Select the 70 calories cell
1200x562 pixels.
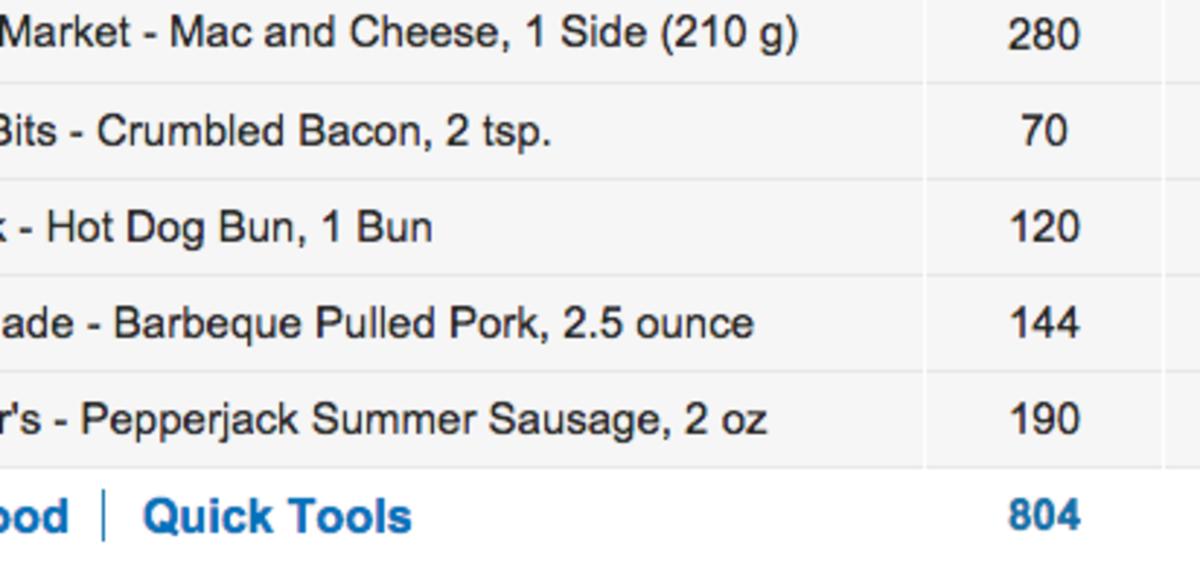[x=1043, y=131]
